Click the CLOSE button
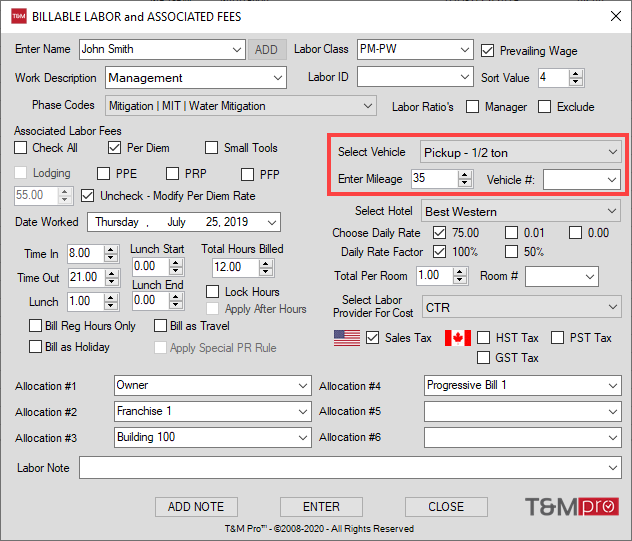 tap(446, 507)
